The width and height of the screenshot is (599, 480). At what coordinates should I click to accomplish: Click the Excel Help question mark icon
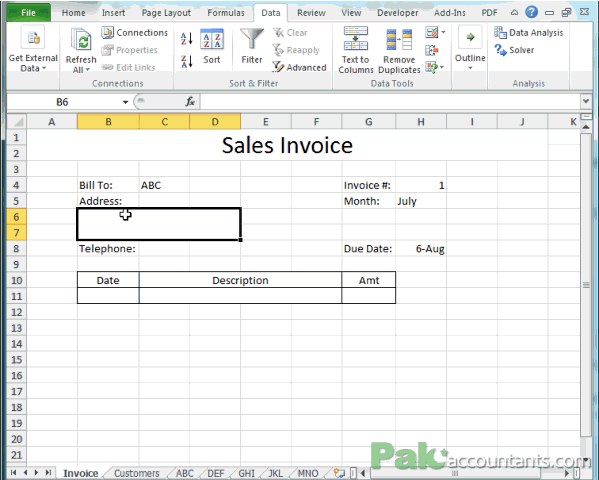(x=531, y=12)
